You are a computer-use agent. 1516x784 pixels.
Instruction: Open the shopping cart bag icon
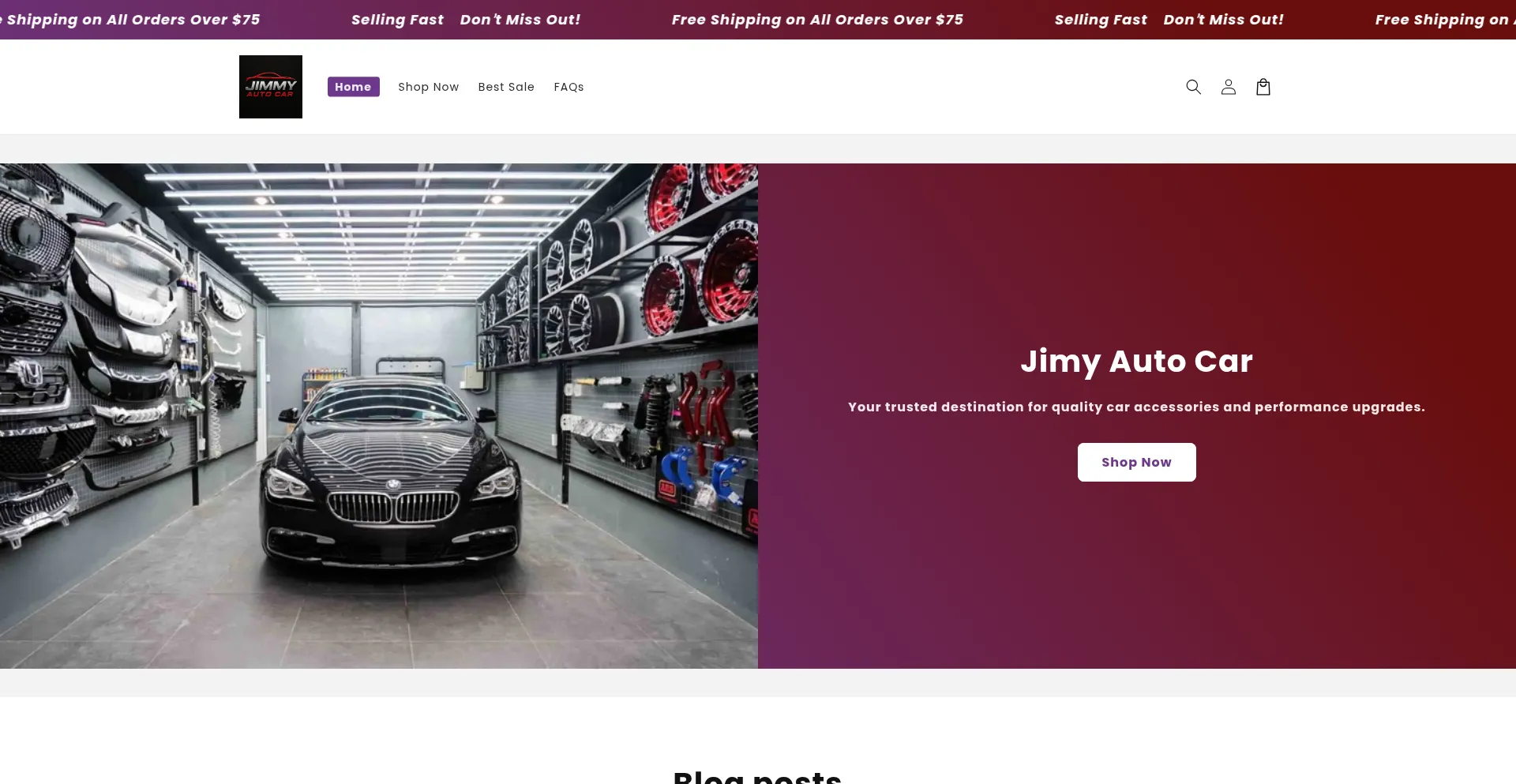pyautogui.click(x=1263, y=87)
